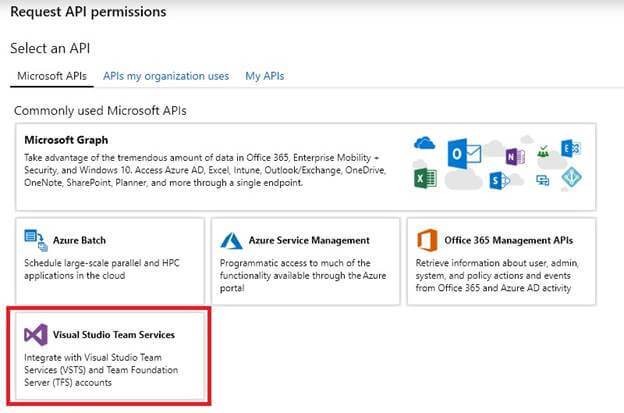Image resolution: width=624 pixels, height=413 pixels.
Task: Choose the Azure Service Management card title
Action: 309,240
